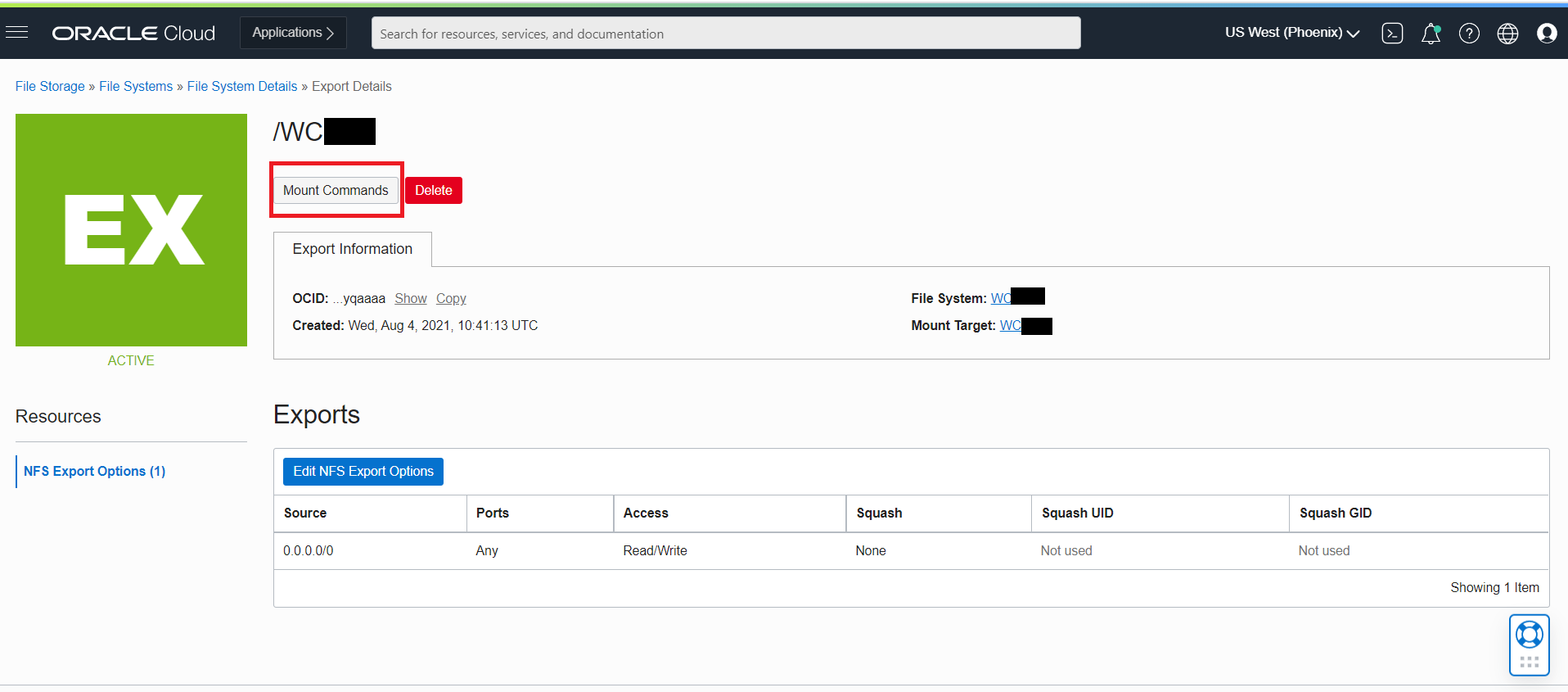Click the ACTIVE status label

click(x=131, y=360)
